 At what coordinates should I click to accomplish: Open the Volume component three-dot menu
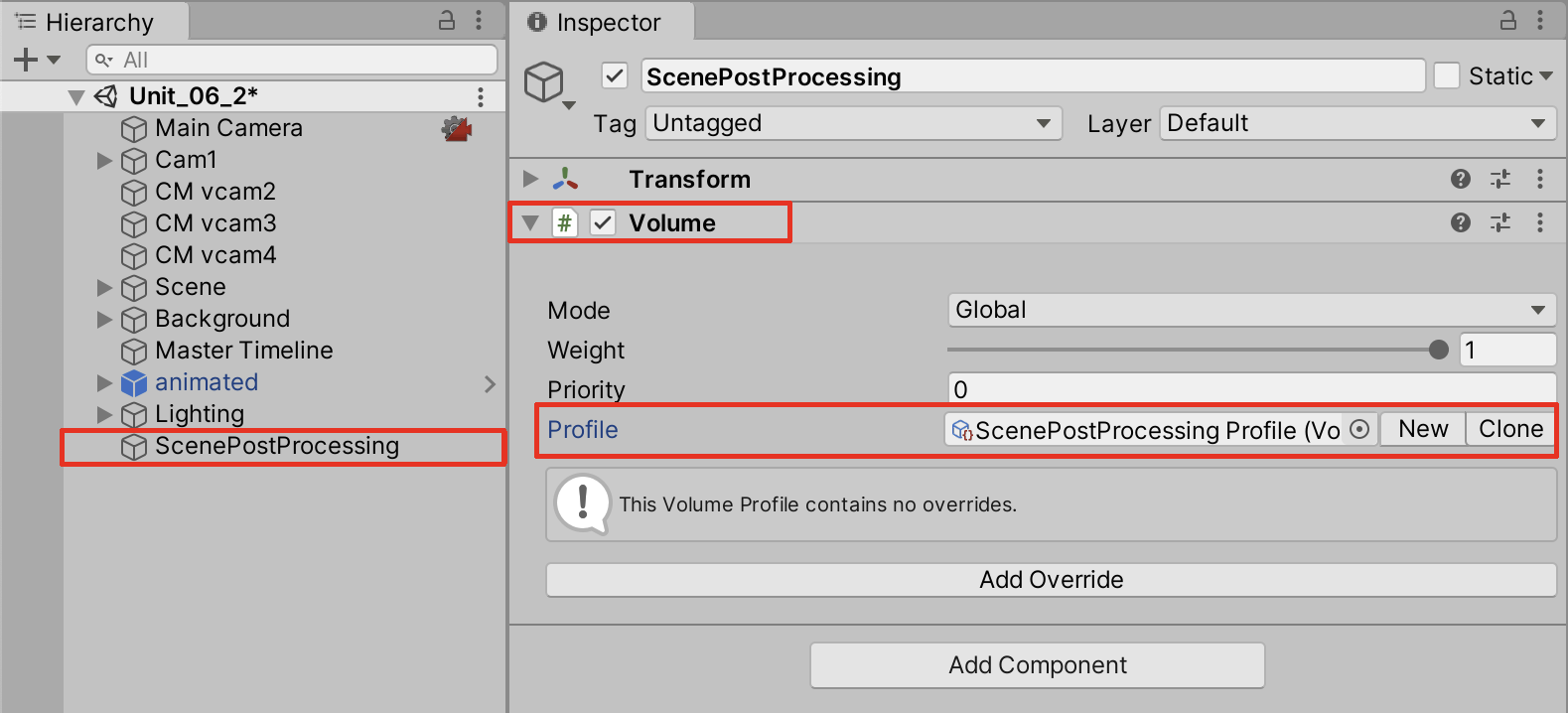pyautogui.click(x=1540, y=222)
